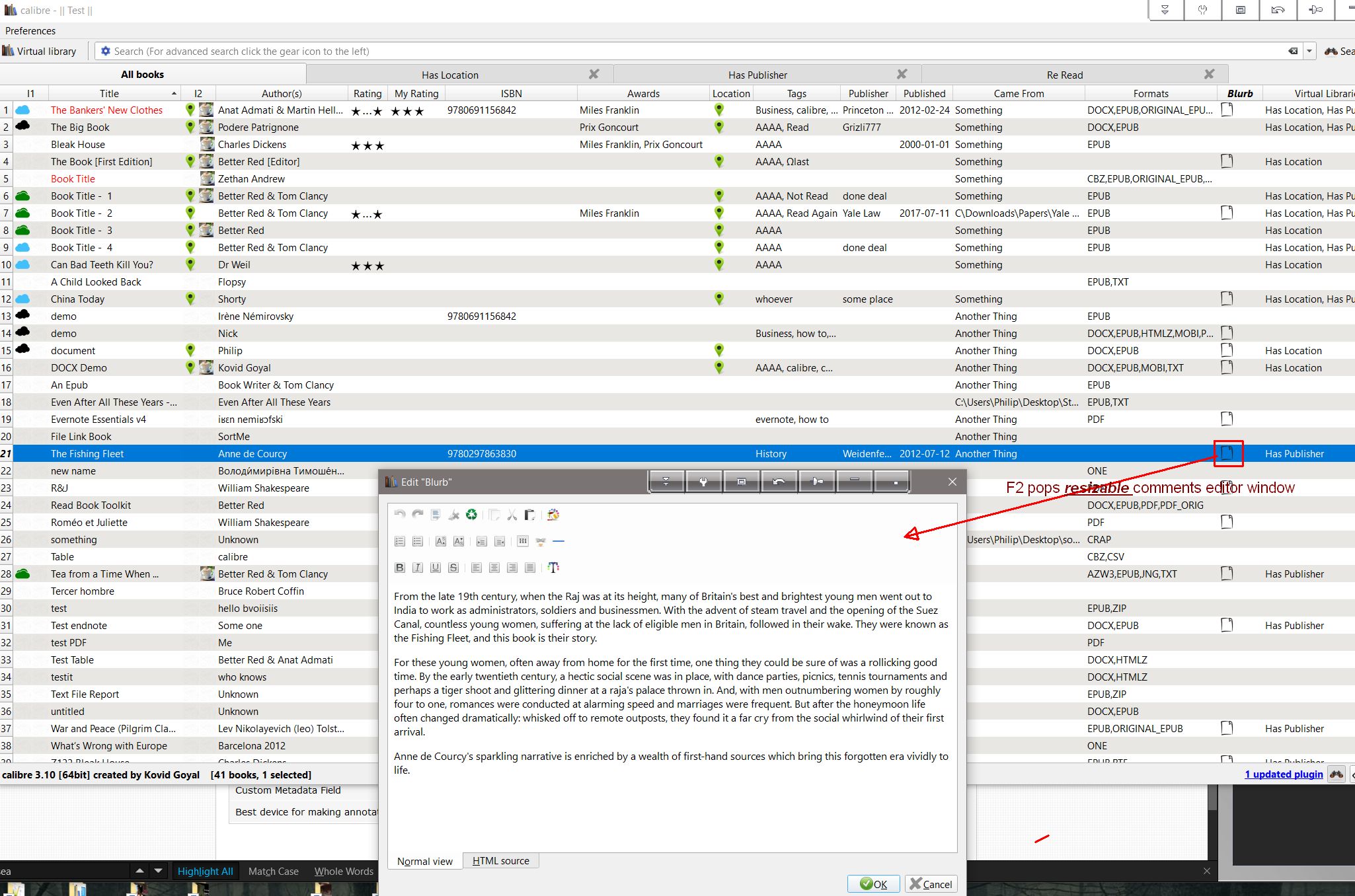Click the strikethrough icon
The image size is (1355, 896).
453,568
